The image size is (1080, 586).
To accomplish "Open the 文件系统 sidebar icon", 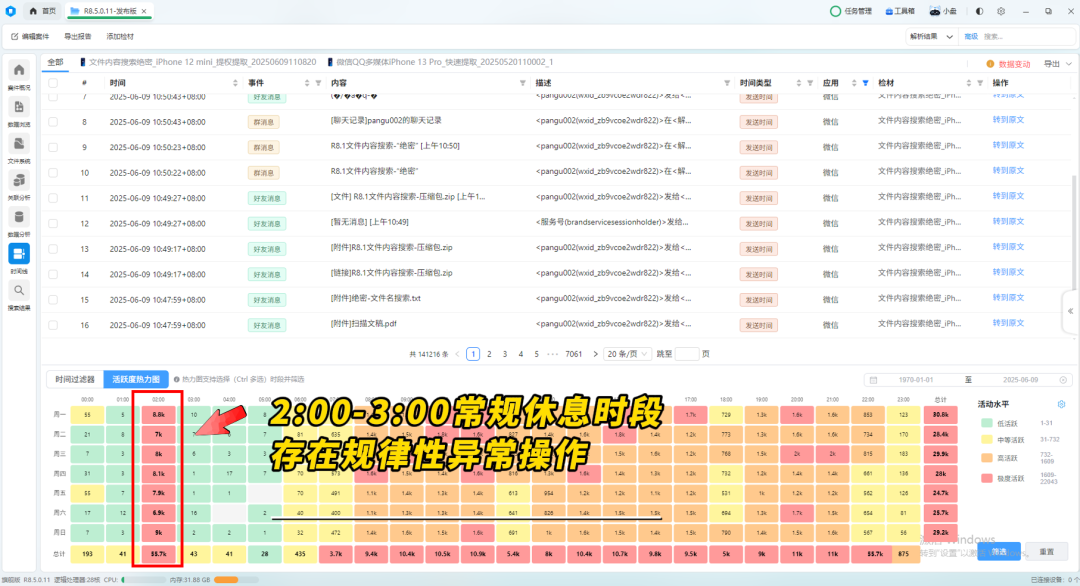I will pyautogui.click(x=19, y=144).
